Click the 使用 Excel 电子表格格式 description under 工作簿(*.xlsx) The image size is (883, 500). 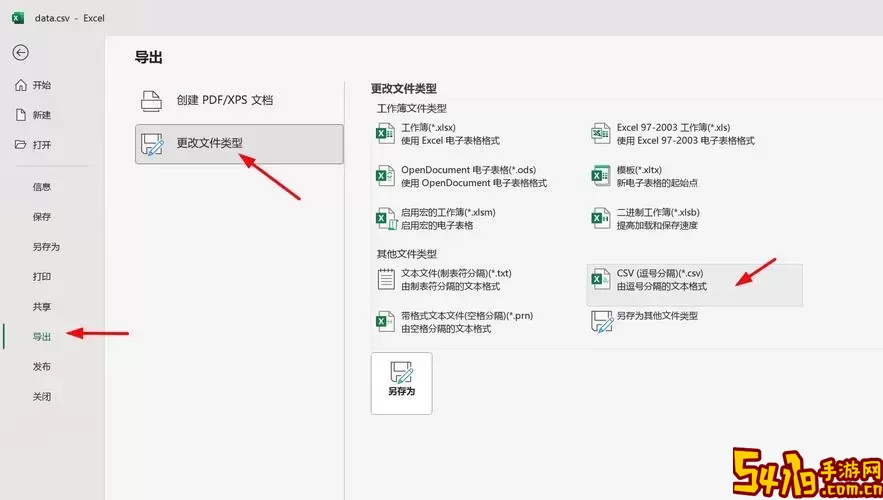click(451, 141)
